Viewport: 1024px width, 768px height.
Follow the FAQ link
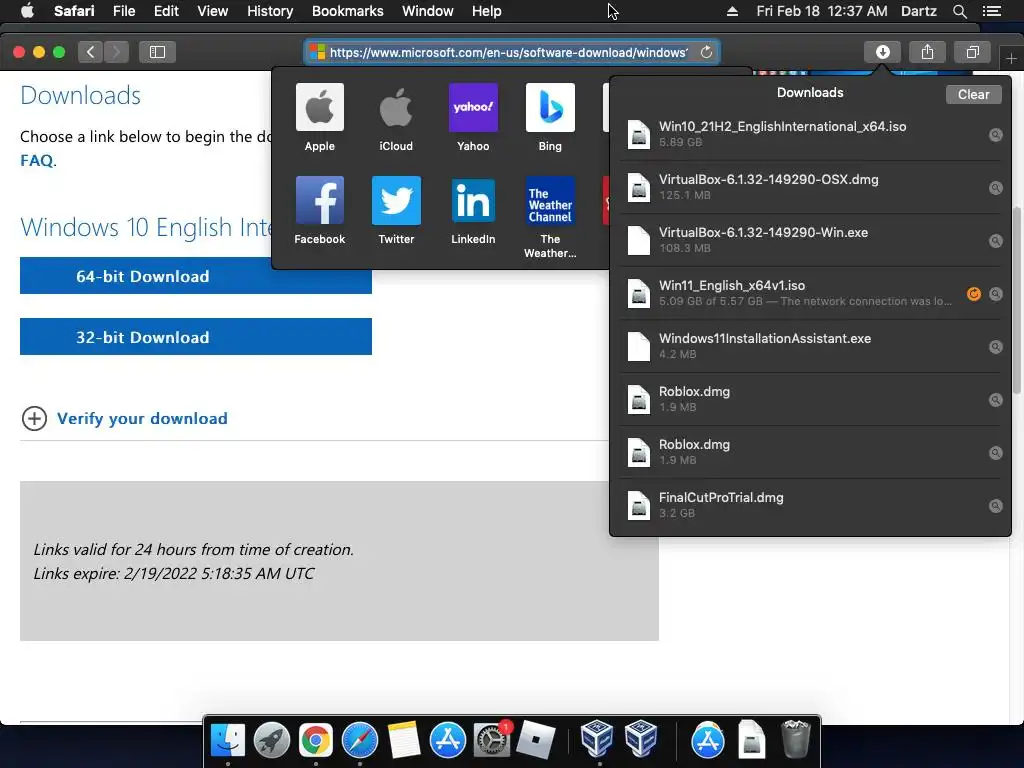pos(37,161)
